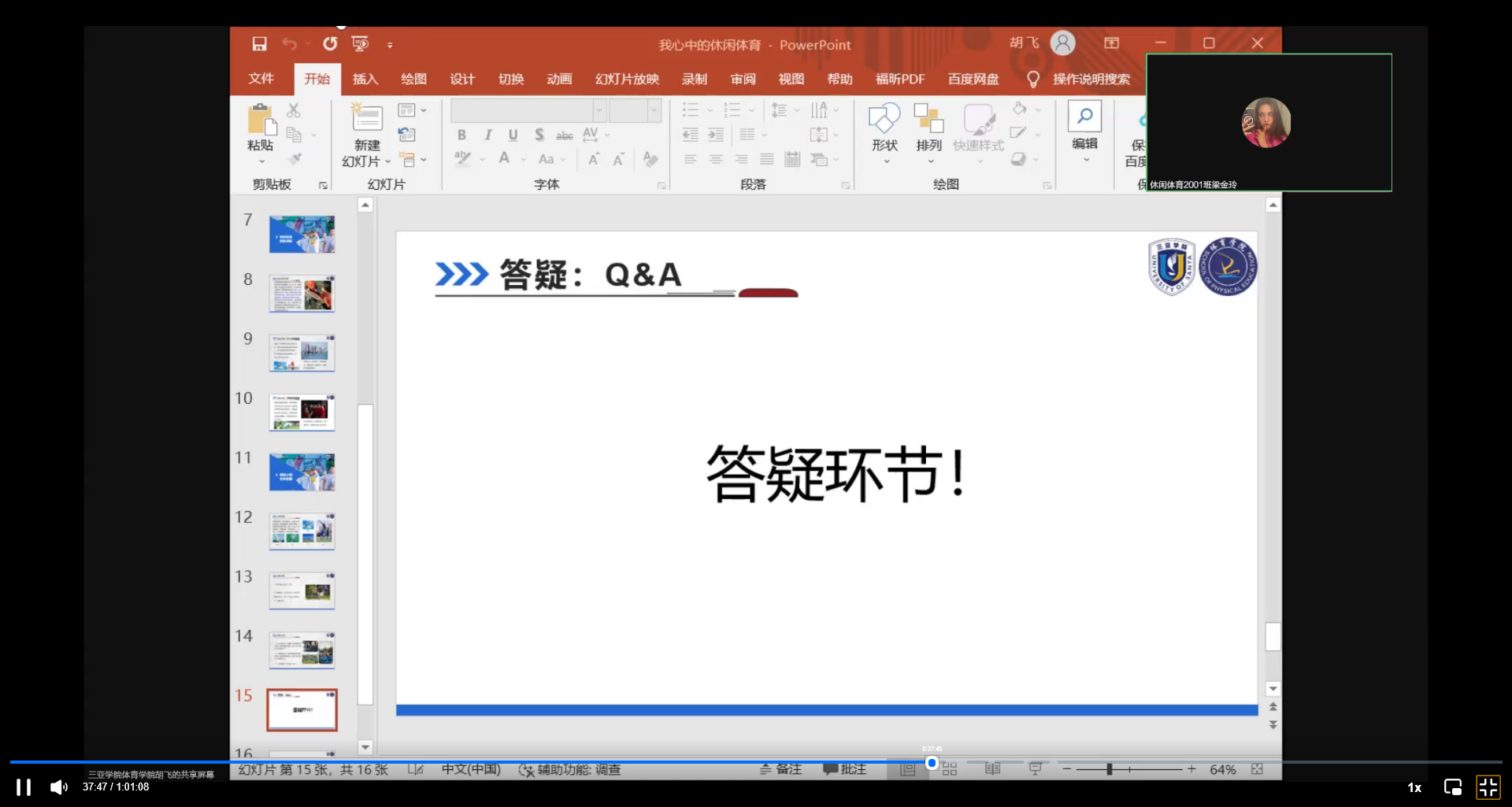Click the 批注 (Comments) button

coord(844,769)
